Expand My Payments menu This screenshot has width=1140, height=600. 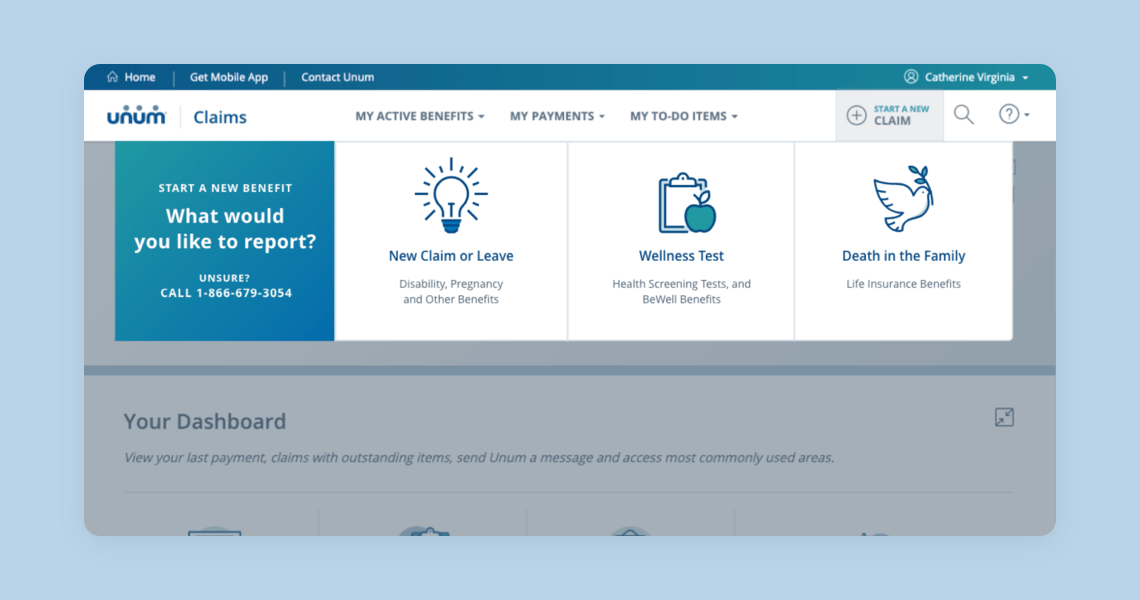(x=557, y=116)
